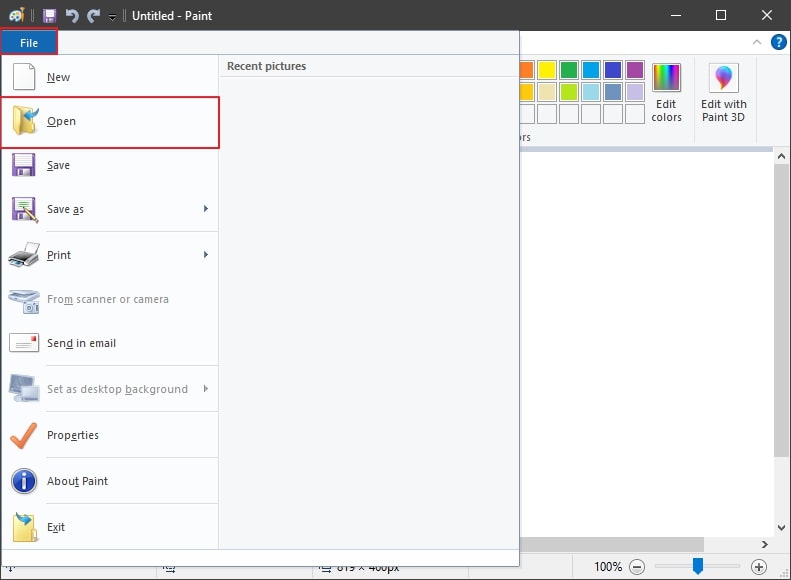
Task: Click the orange checkmark Properties icon
Action: tap(23, 435)
